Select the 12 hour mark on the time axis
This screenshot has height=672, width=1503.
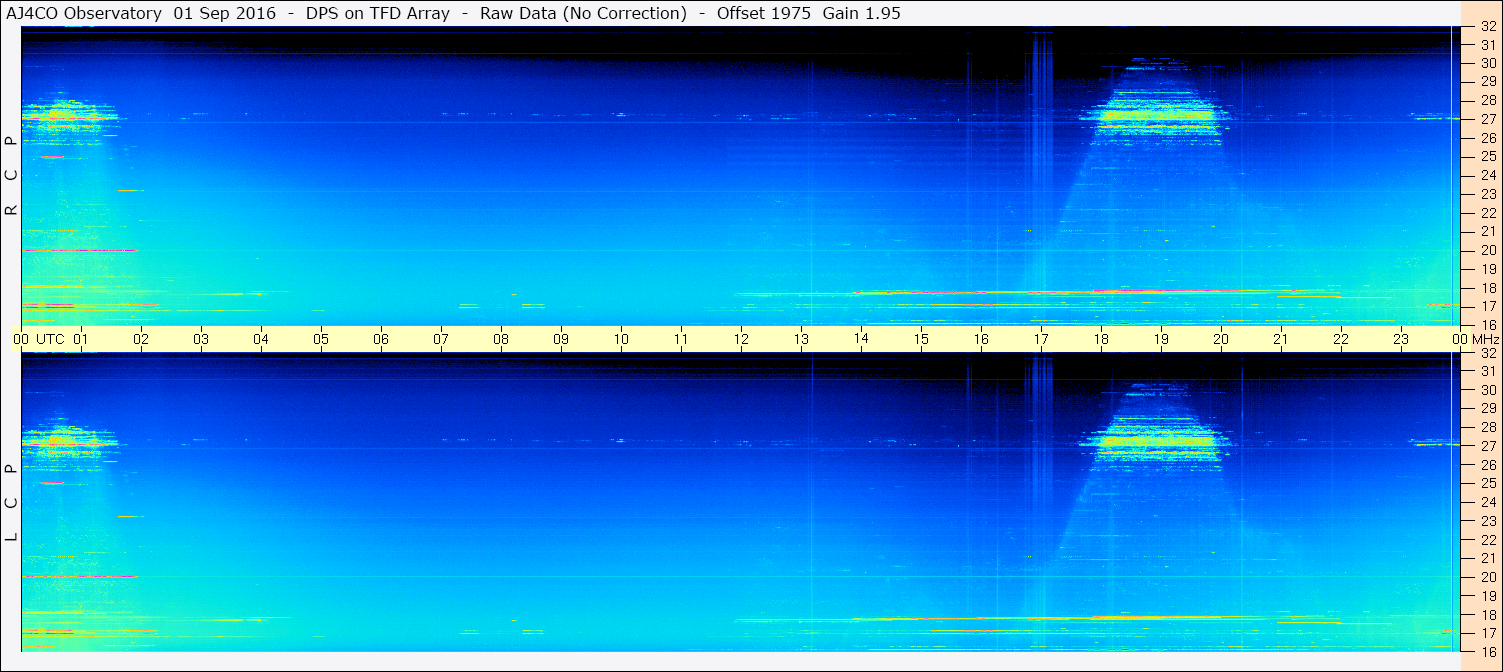(x=741, y=339)
